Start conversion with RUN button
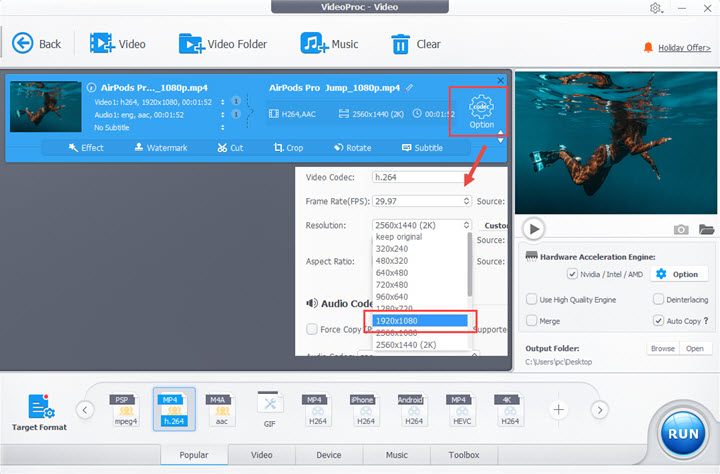Image resolution: width=720 pixels, height=474 pixels. pos(683,434)
